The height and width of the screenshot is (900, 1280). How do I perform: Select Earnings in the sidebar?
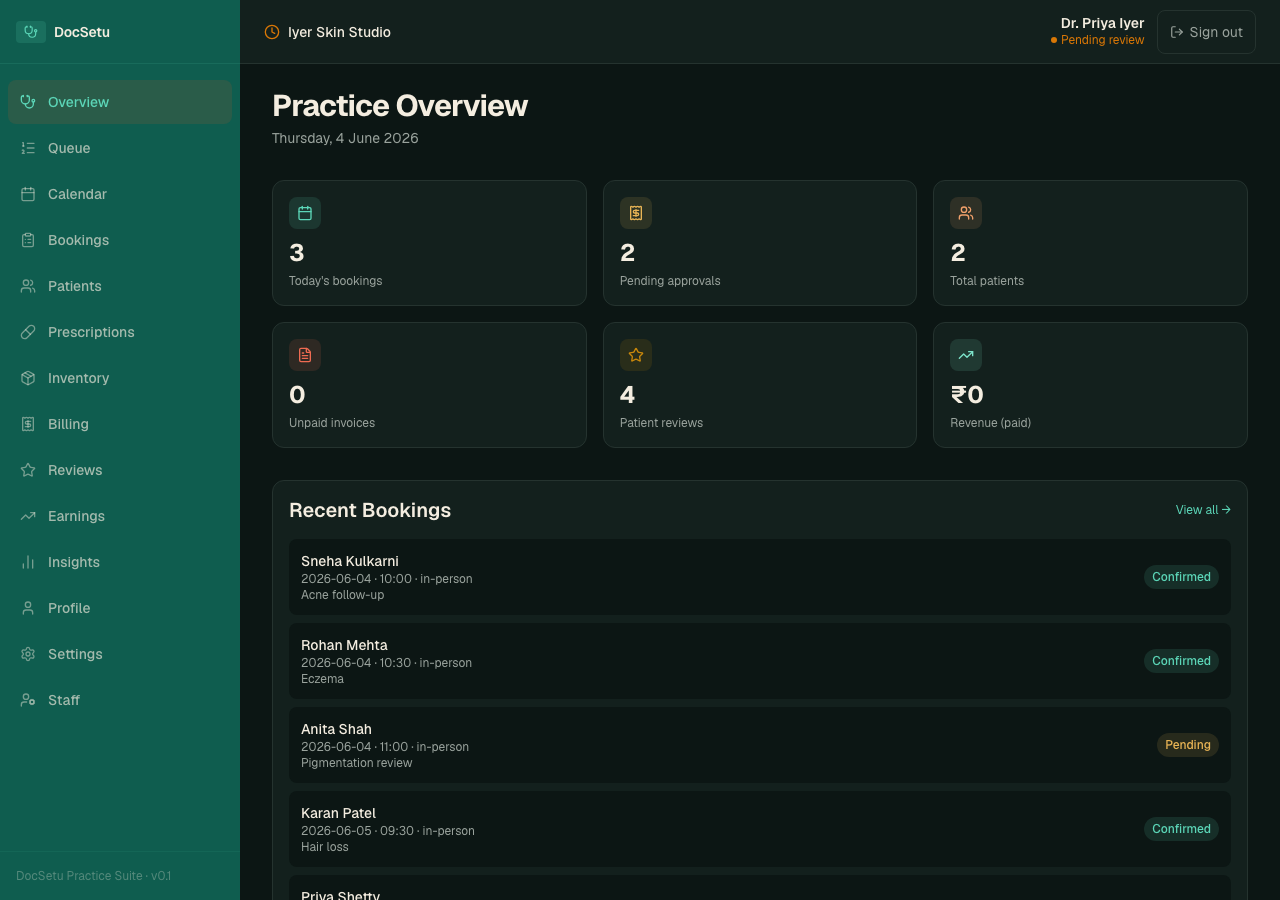(120, 516)
